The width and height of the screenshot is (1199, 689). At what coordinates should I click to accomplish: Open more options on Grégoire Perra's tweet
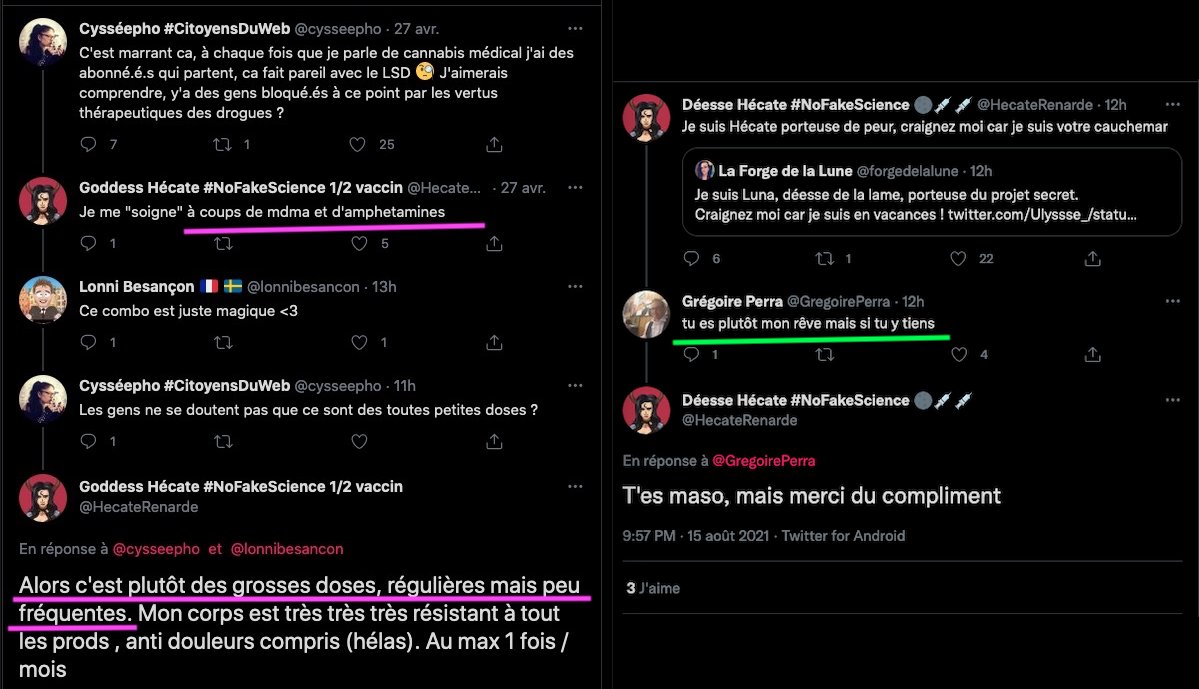tap(1173, 301)
